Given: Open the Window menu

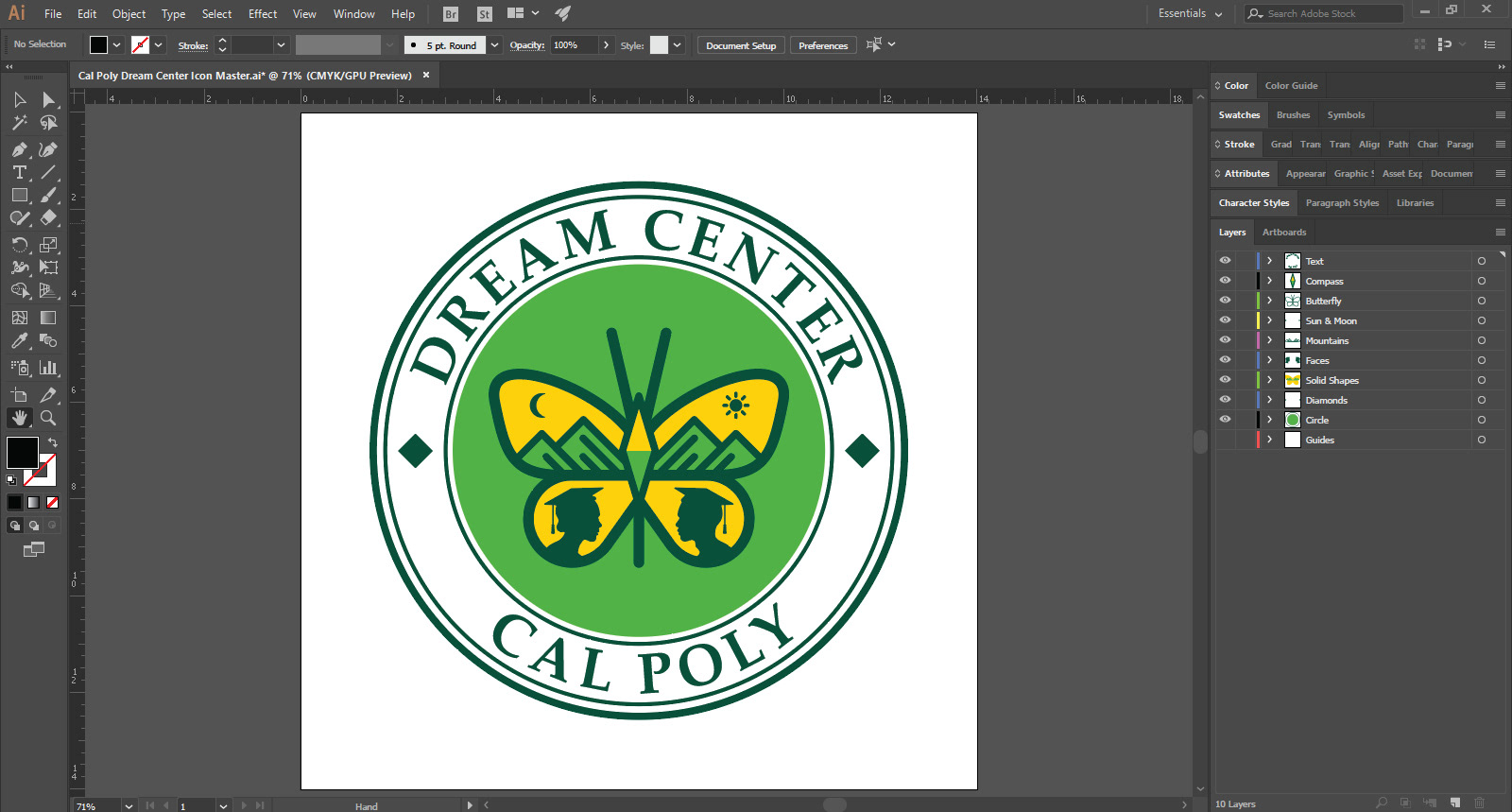Looking at the screenshot, I should 354,14.
